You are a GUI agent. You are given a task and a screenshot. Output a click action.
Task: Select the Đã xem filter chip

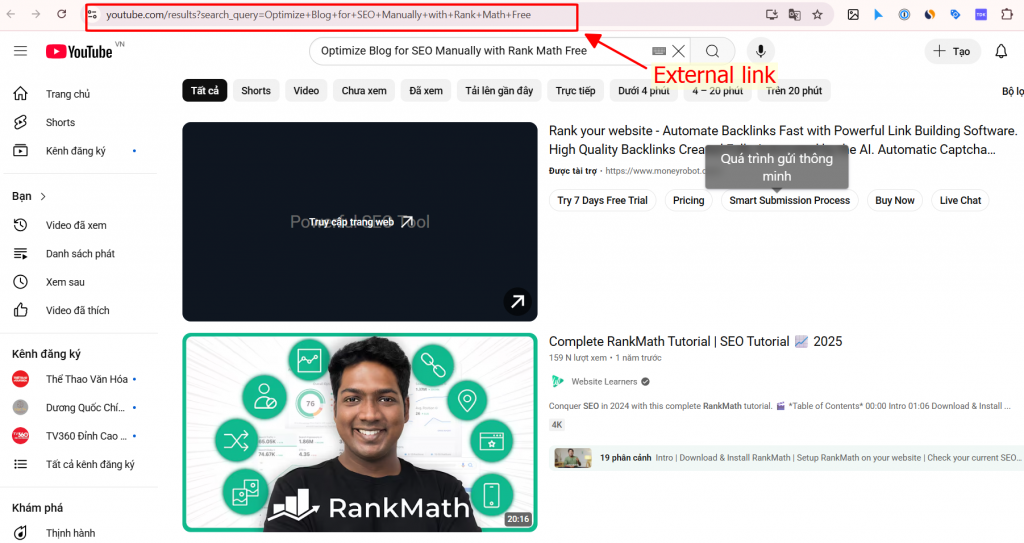click(x=426, y=91)
